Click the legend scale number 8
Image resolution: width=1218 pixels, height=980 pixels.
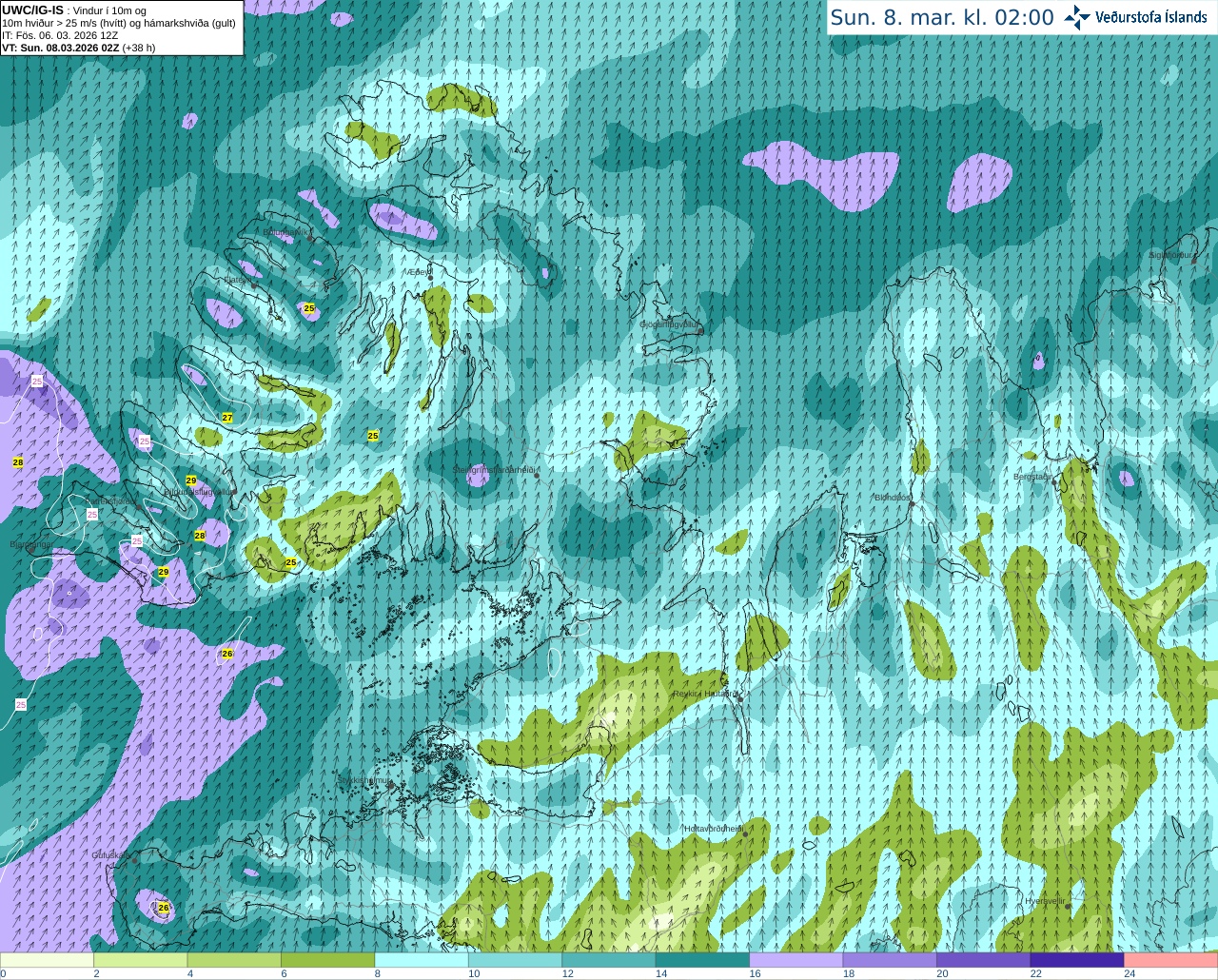coord(378,973)
